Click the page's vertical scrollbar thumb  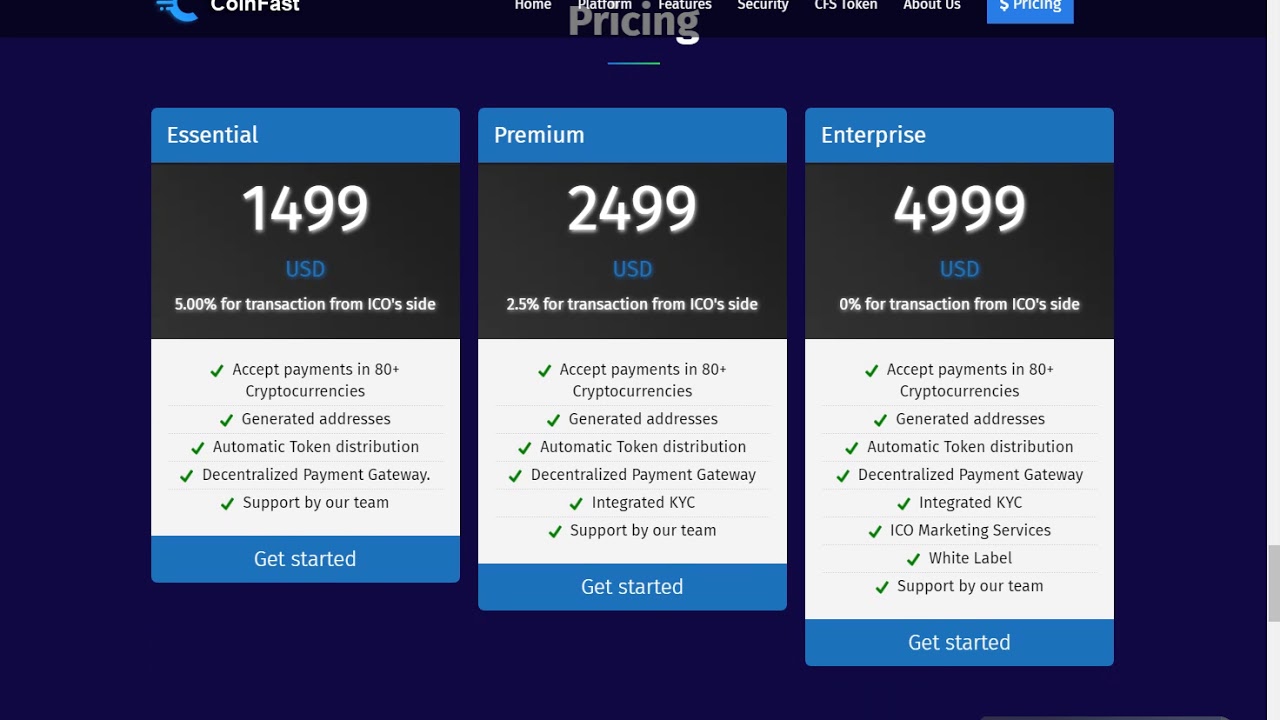click(1273, 583)
